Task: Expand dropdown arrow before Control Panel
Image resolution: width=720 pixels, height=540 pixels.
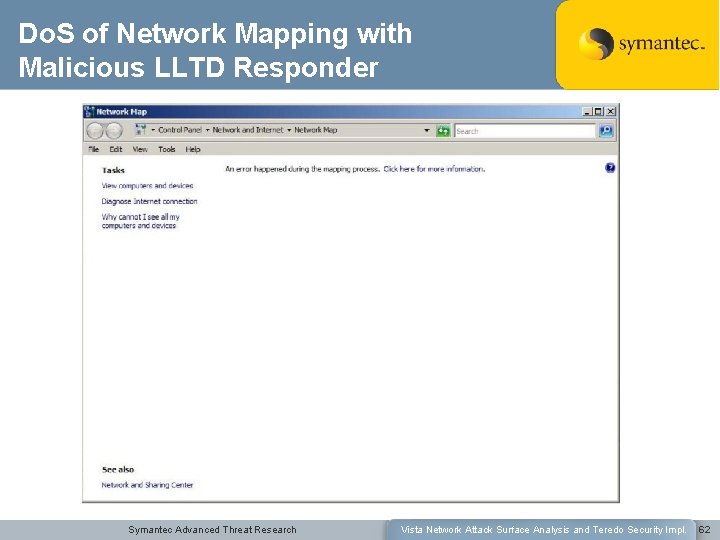Action: point(153,130)
